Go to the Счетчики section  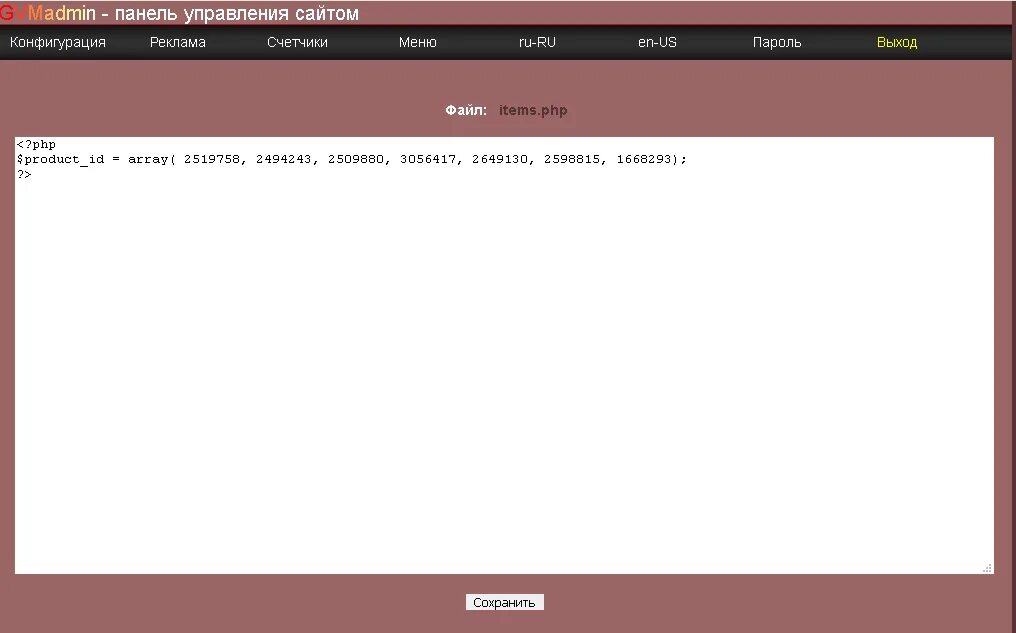pyautogui.click(x=297, y=42)
